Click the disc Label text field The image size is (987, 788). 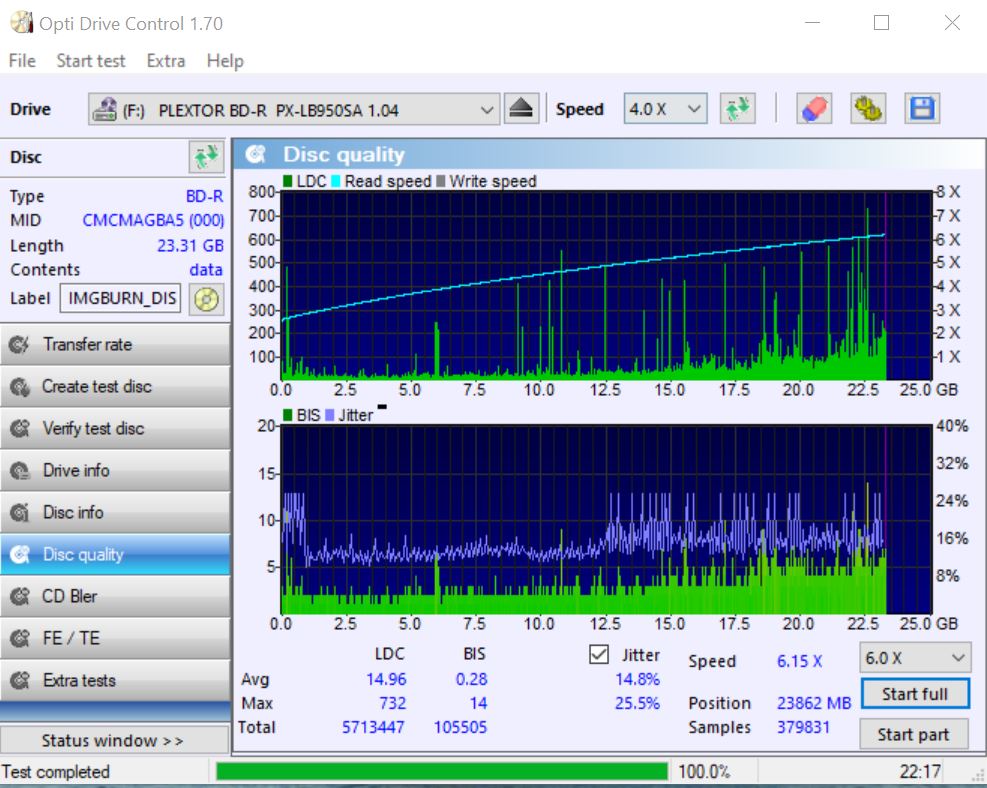click(x=121, y=298)
